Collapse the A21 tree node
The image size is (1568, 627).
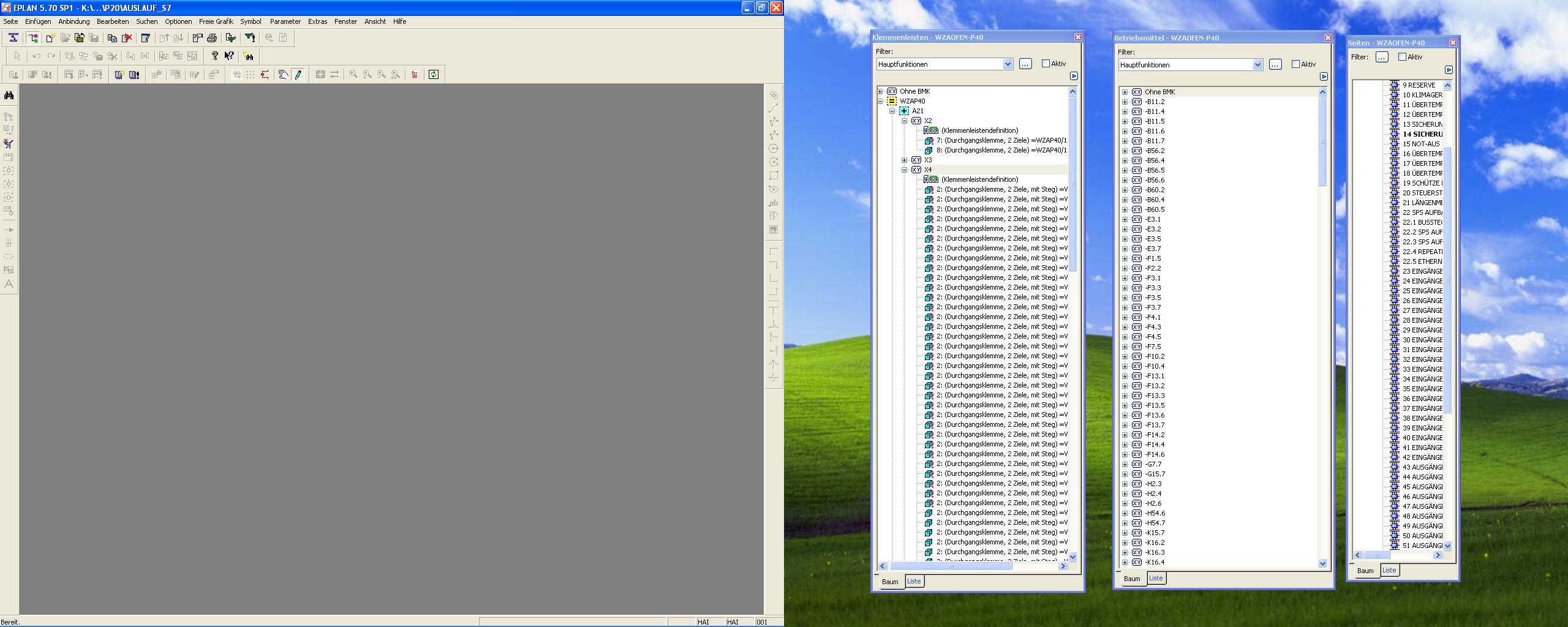[892, 111]
